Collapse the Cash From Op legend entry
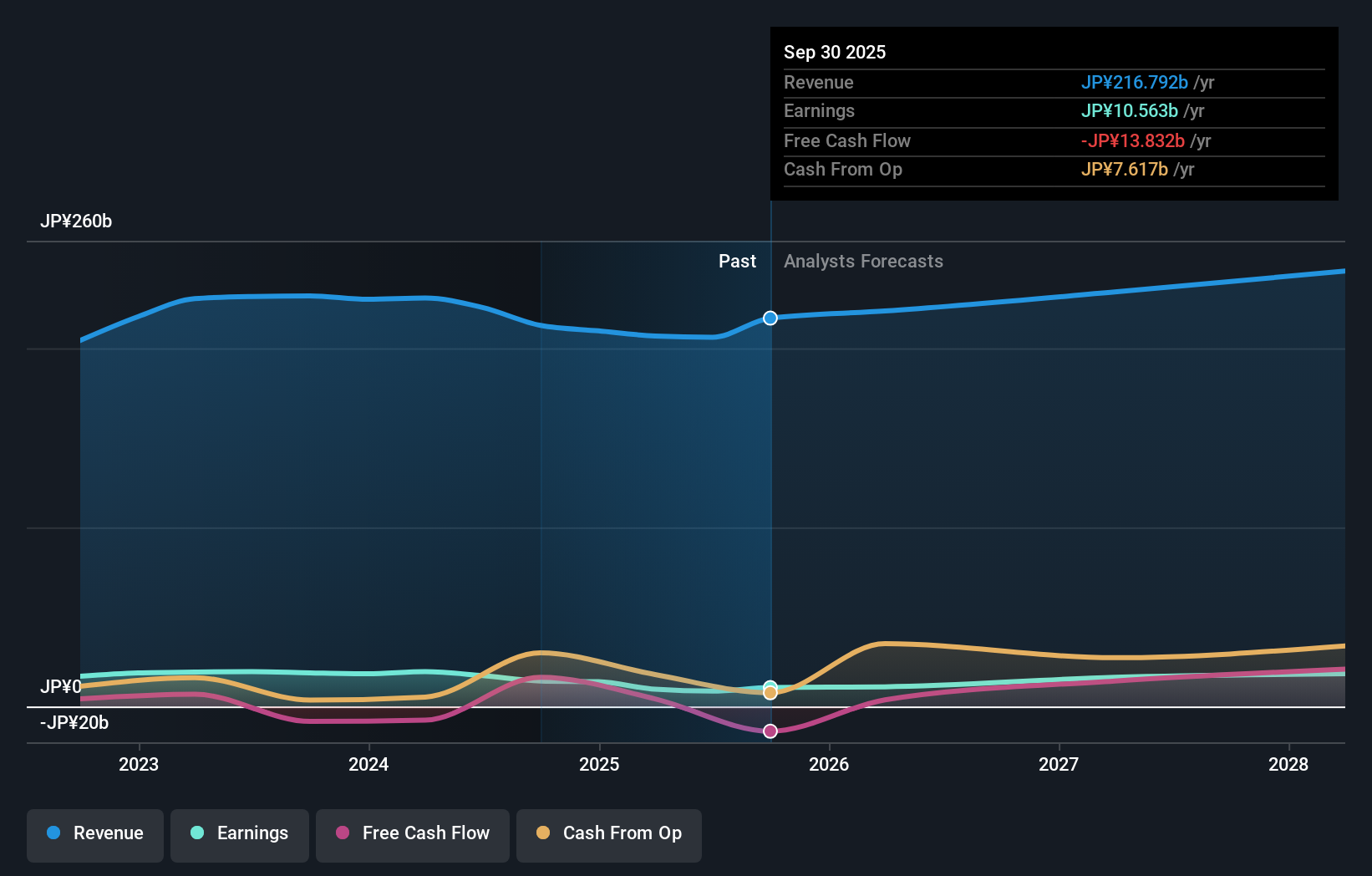 pyautogui.click(x=608, y=833)
